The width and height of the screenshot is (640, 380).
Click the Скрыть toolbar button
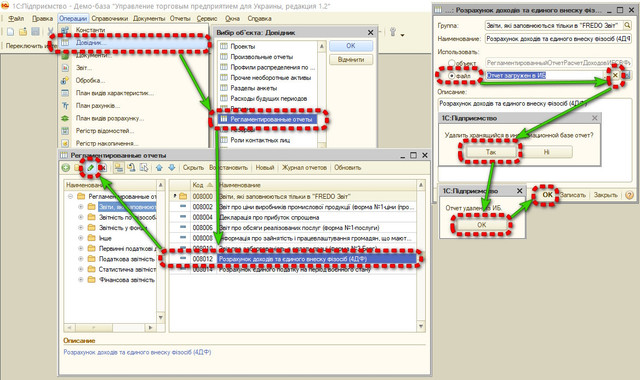pos(193,168)
